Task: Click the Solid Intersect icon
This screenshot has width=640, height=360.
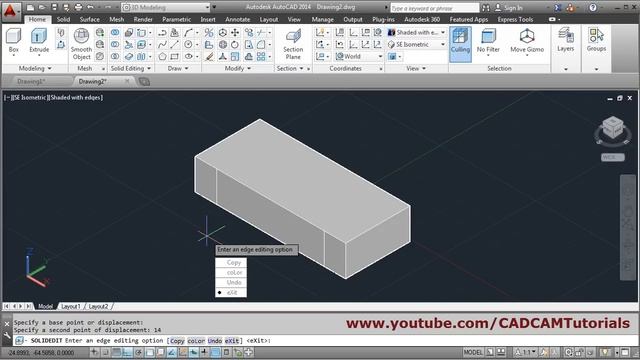Action: click(x=115, y=56)
